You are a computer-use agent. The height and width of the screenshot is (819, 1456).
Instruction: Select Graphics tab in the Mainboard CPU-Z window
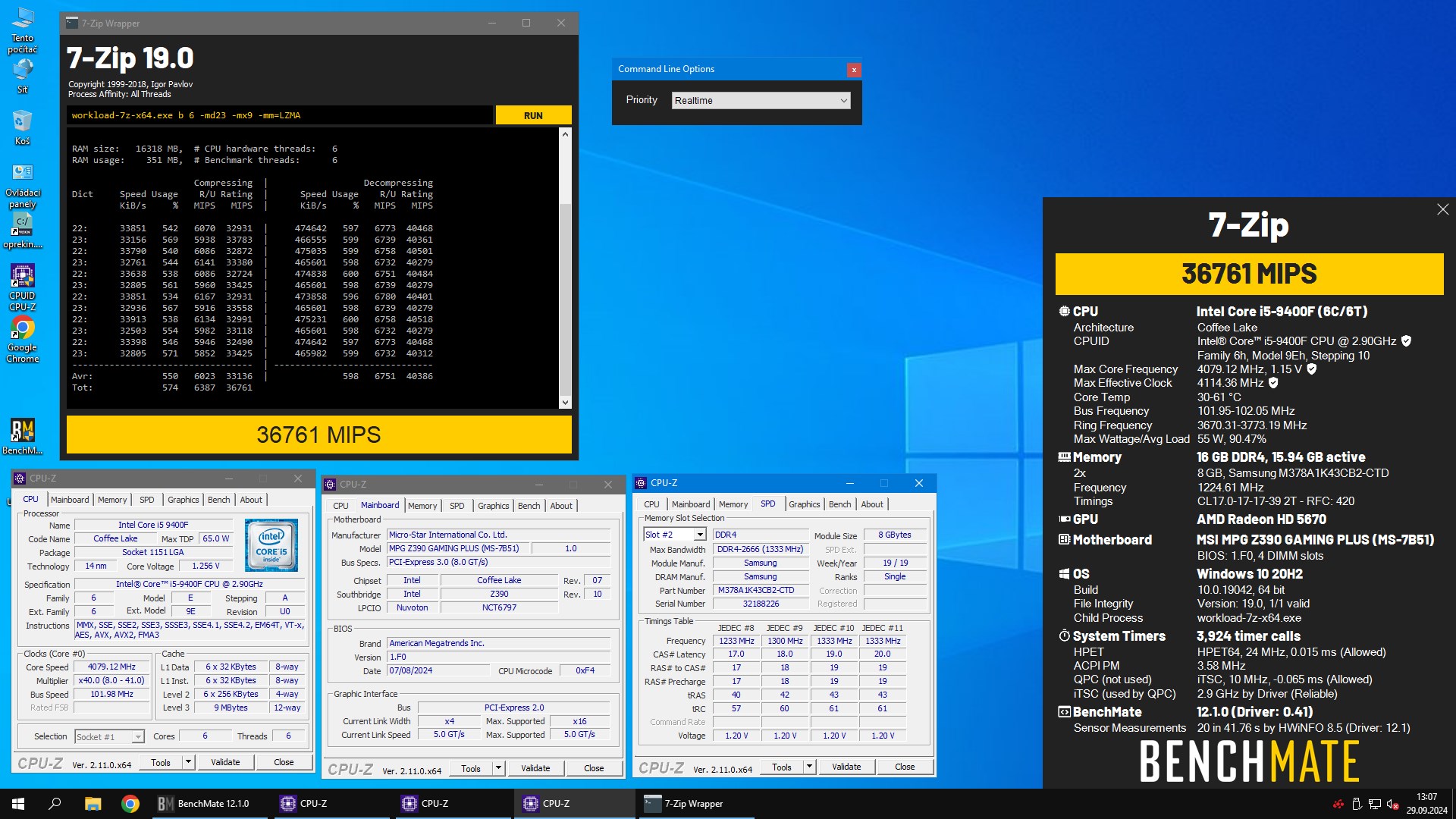coord(494,506)
